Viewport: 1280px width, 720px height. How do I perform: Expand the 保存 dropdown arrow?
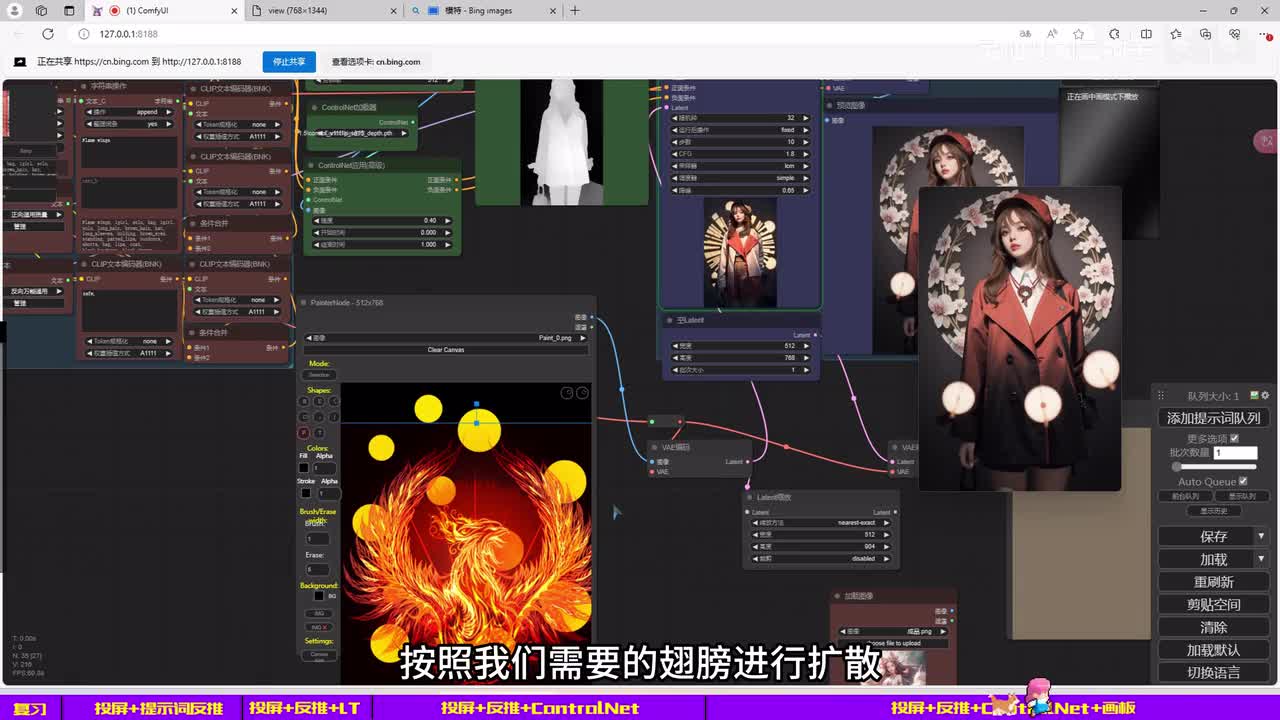pos(1261,537)
